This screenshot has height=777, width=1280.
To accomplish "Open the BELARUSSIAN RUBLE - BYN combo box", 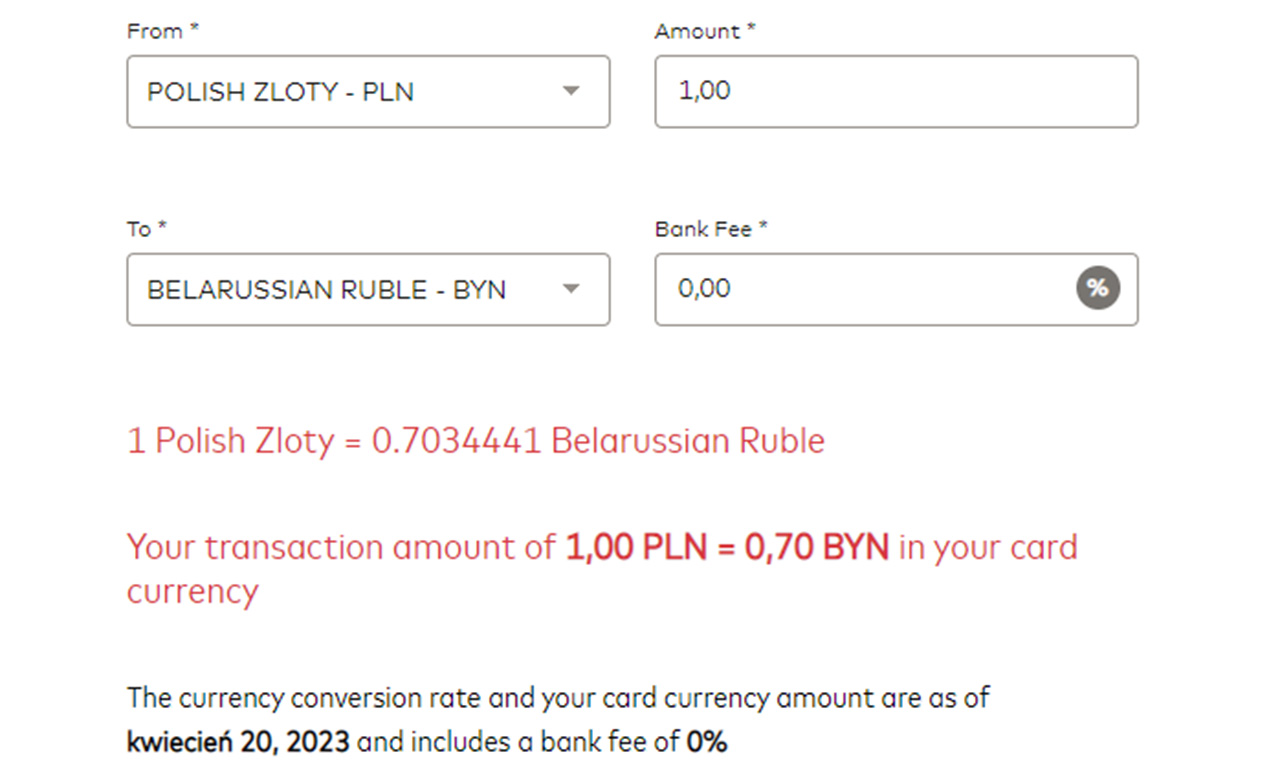I will point(340,290).
